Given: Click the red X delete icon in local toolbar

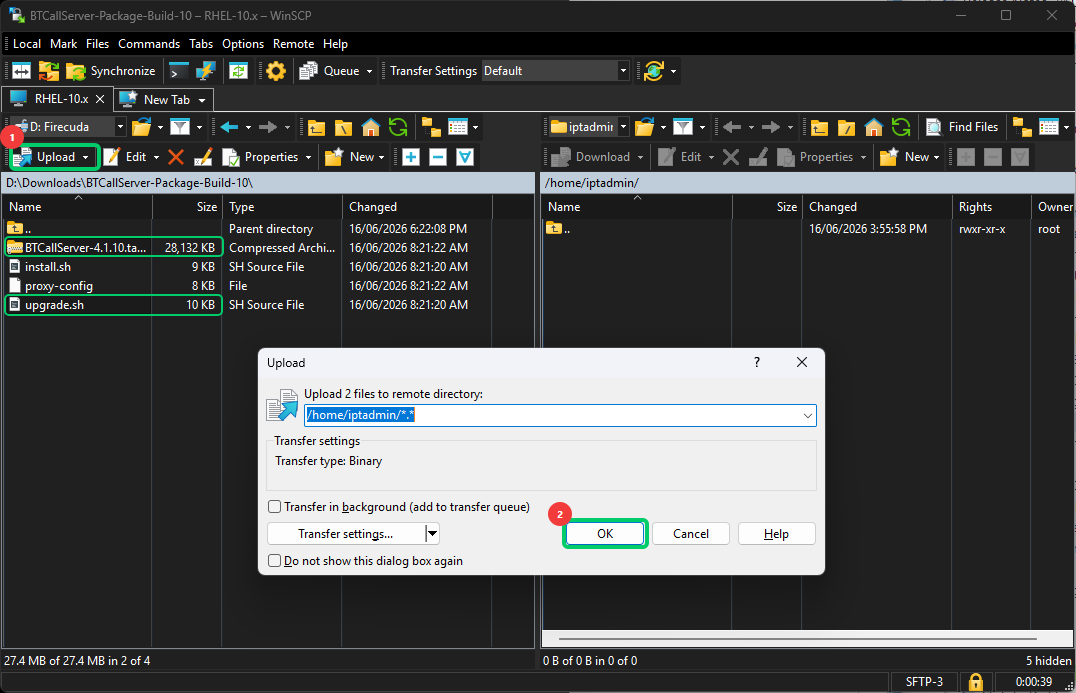Looking at the screenshot, I should click(x=176, y=157).
